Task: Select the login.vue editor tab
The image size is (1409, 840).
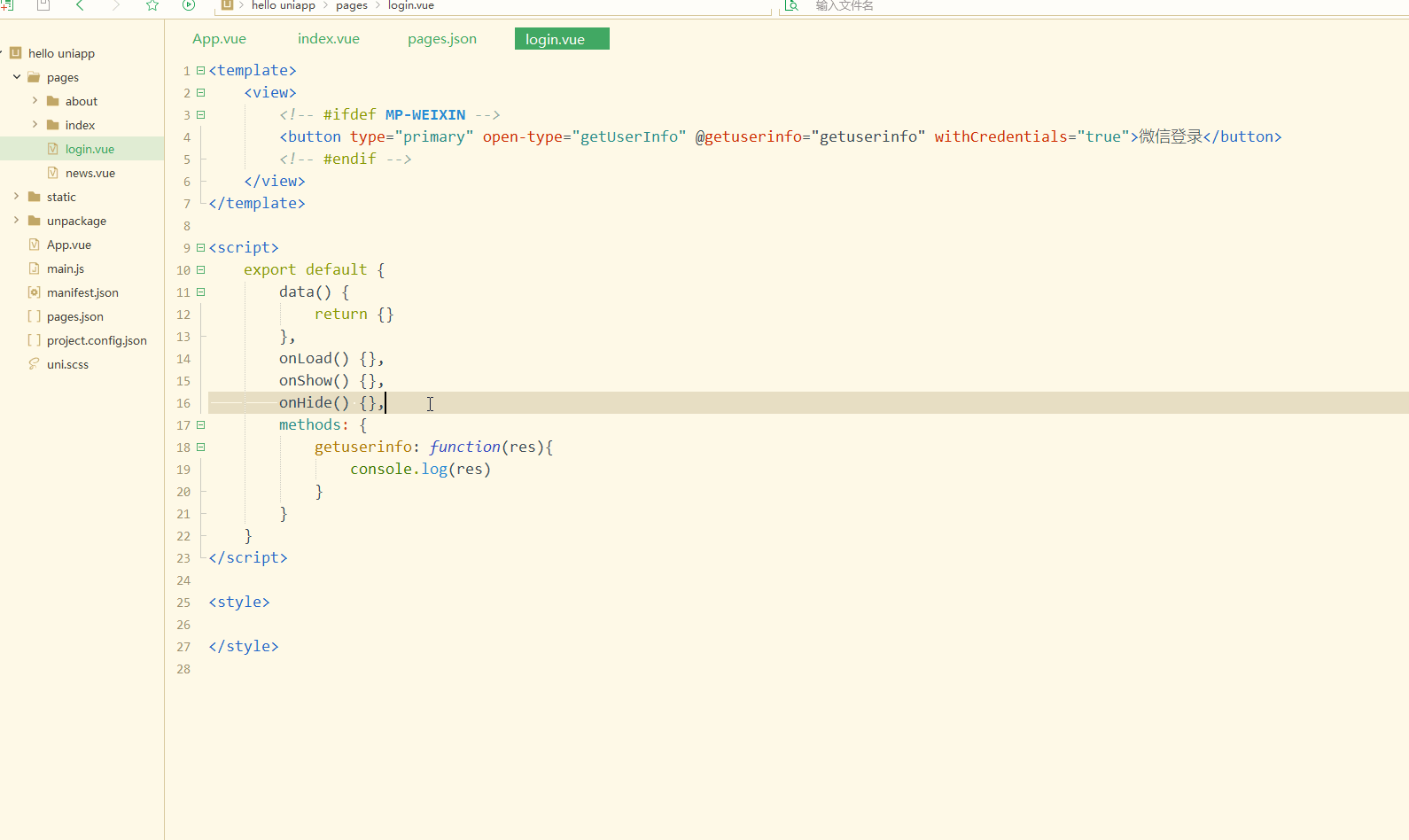Action: click(x=562, y=39)
